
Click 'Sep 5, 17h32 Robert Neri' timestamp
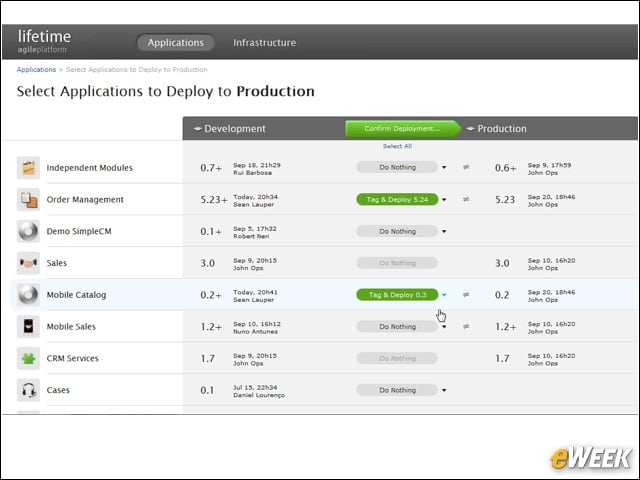click(x=255, y=232)
